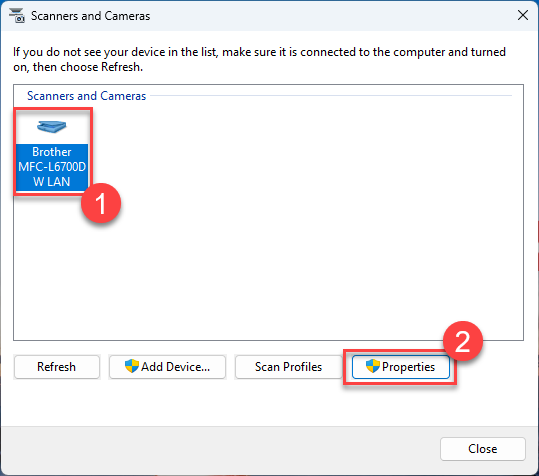
Task: Click the shield icon on Properties button
Action: tap(373, 366)
